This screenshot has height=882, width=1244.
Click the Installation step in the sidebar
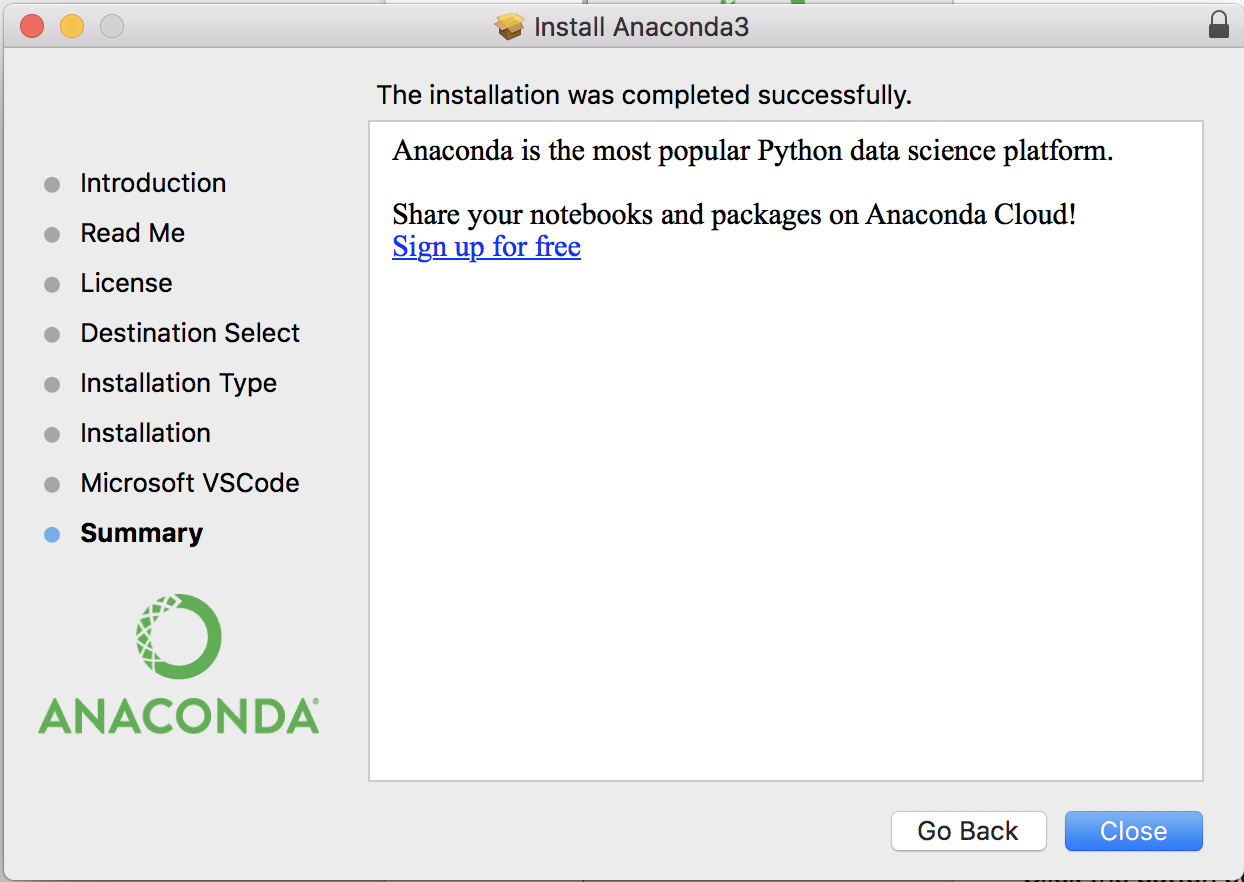[145, 433]
